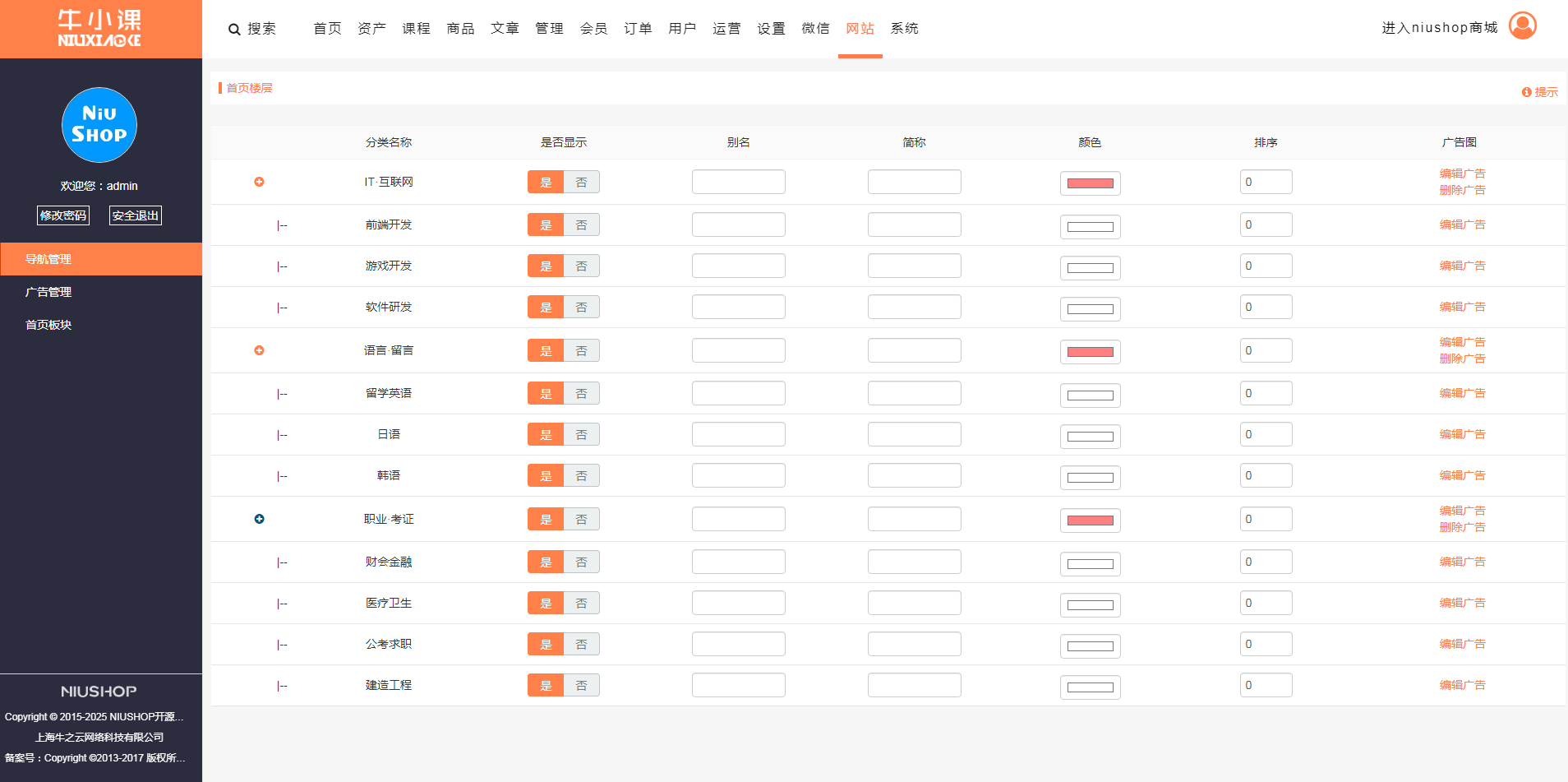Click the 安全退出 button
The width and height of the screenshot is (1568, 782).
(x=136, y=215)
